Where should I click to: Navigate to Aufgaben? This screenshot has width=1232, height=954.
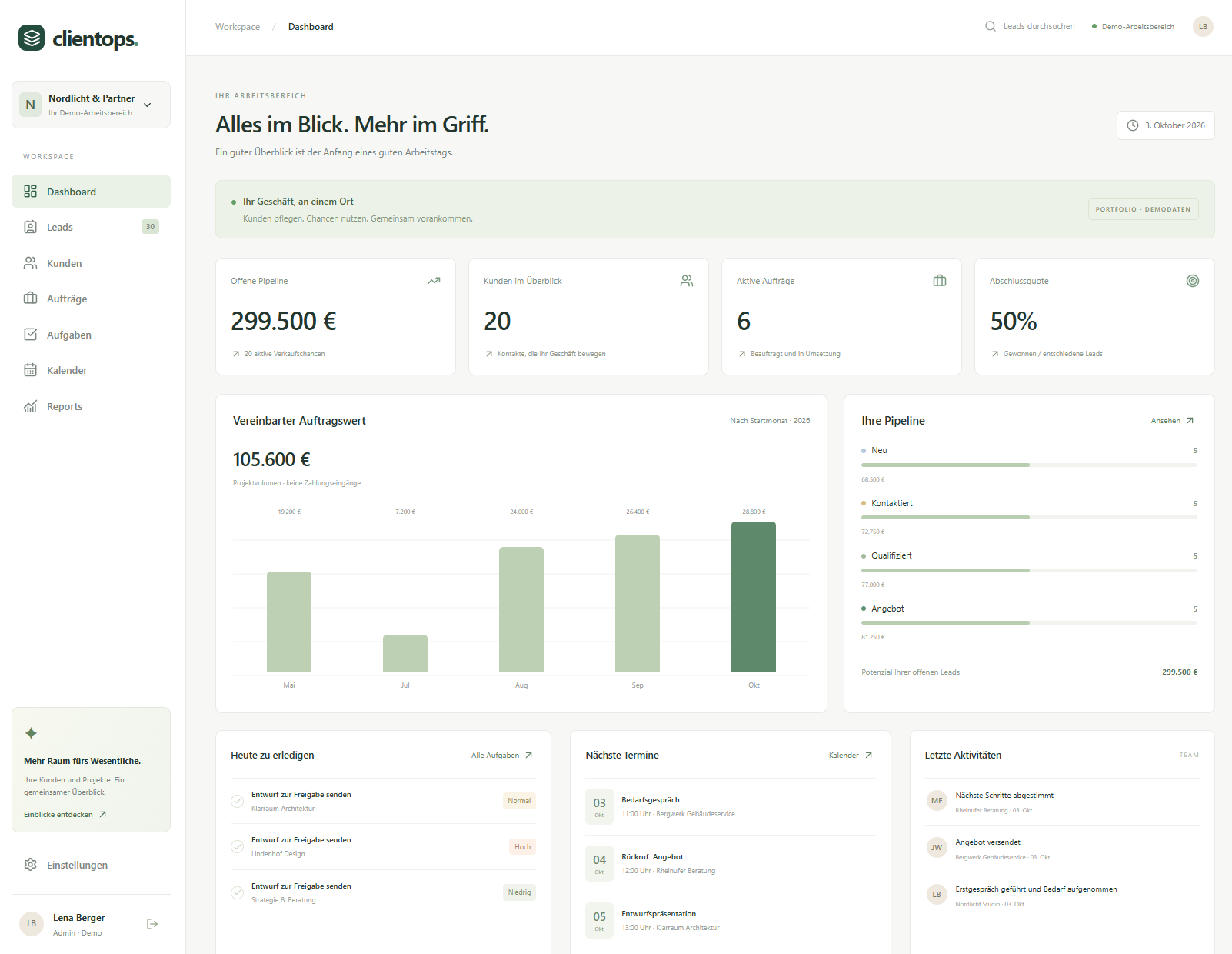click(x=91, y=335)
